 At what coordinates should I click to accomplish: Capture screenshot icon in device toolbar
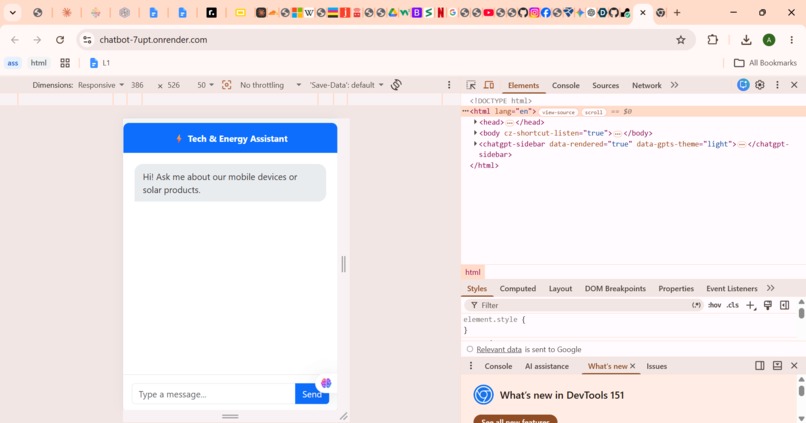click(226, 85)
